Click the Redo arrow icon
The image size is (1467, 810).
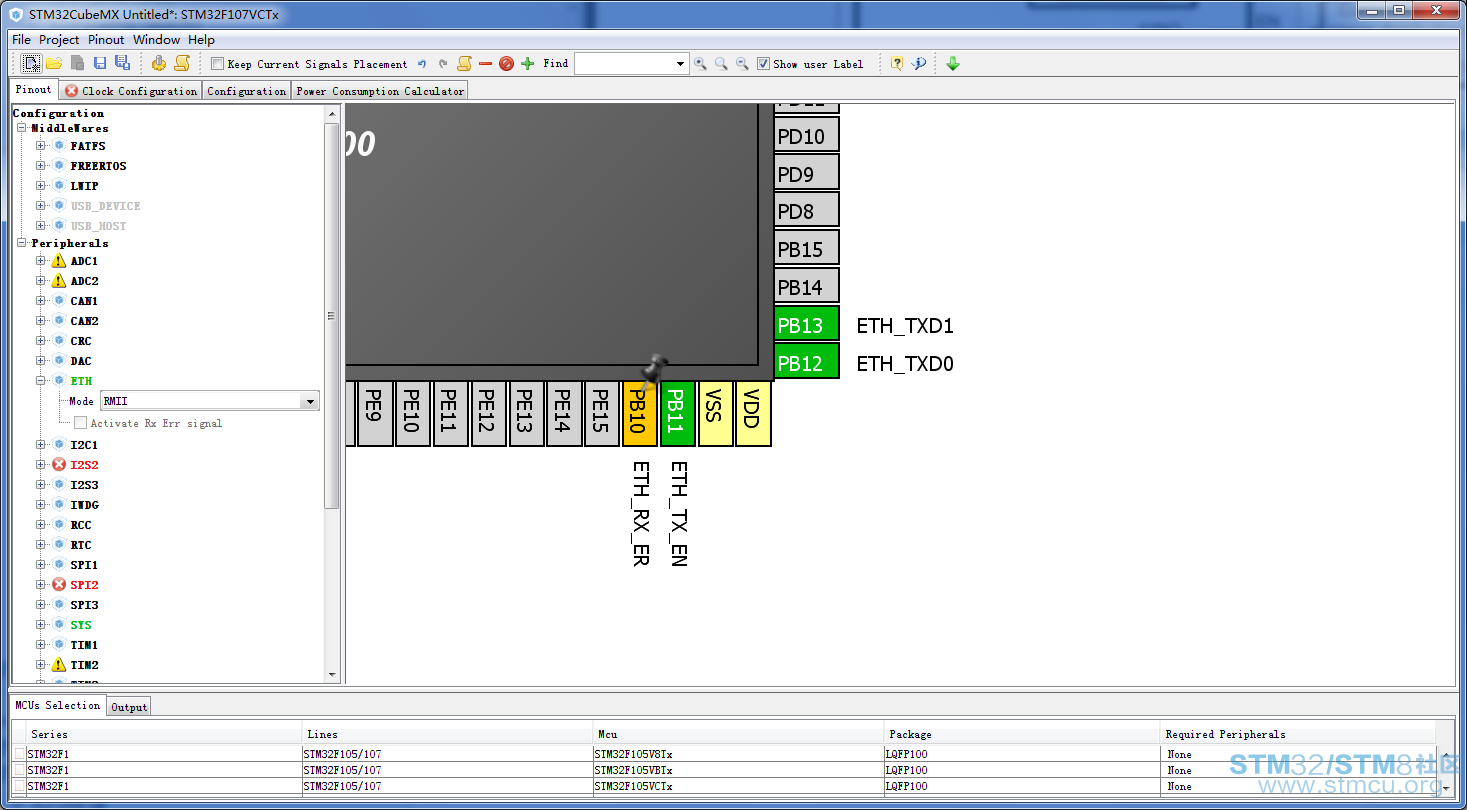coord(443,64)
